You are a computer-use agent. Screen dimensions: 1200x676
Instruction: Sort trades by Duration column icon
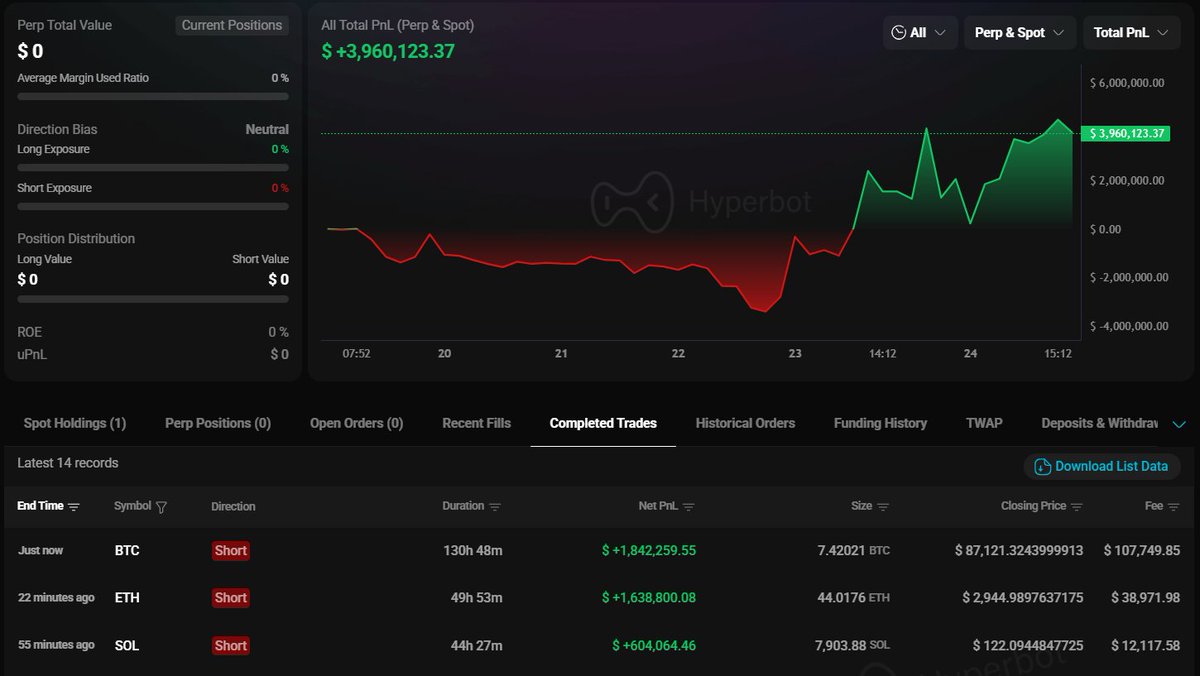coord(496,507)
